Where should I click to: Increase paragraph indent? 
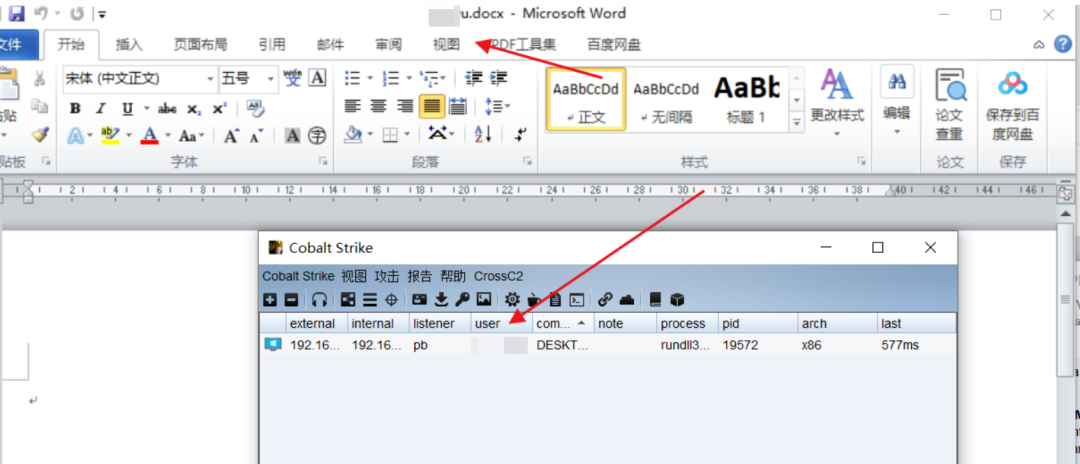[499, 78]
